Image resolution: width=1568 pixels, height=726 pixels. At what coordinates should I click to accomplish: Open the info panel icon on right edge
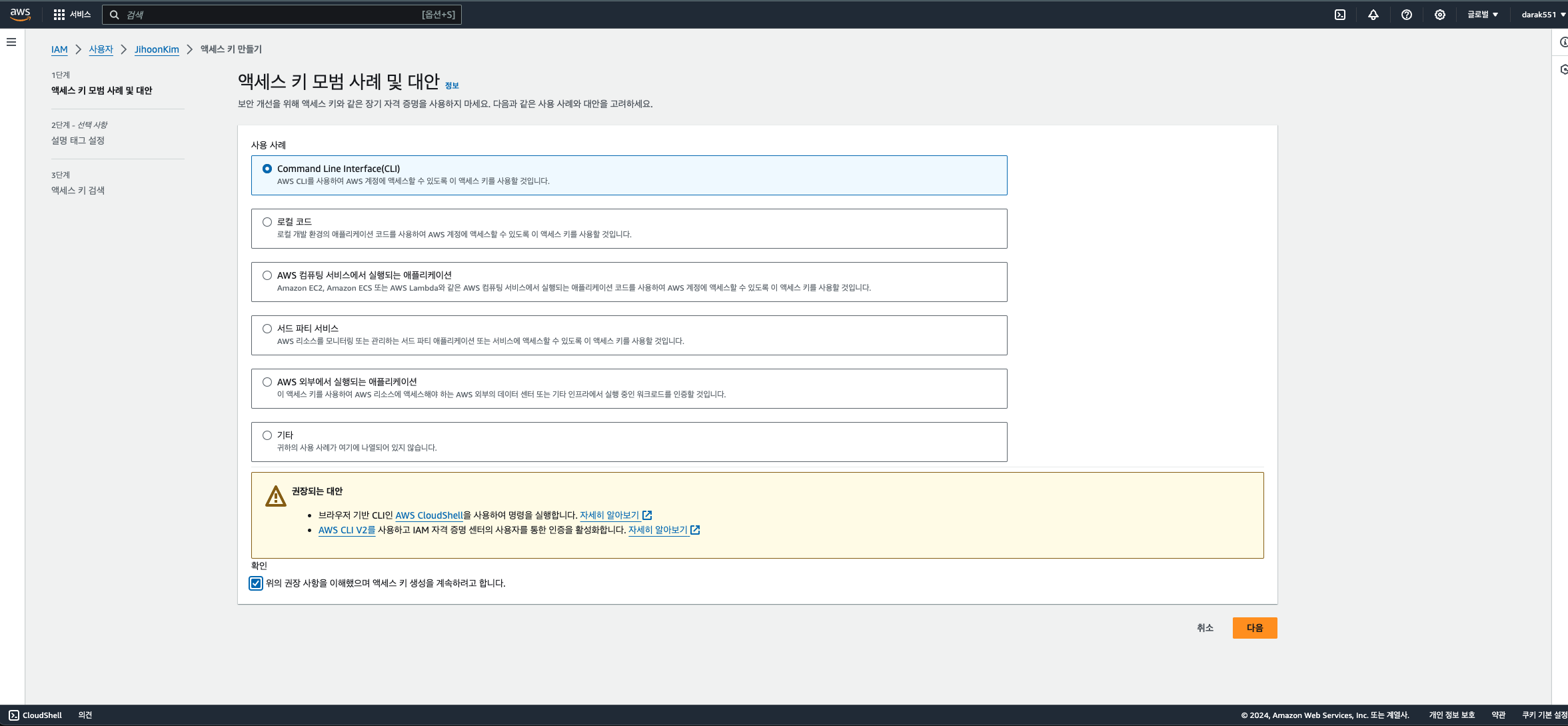[x=1563, y=42]
